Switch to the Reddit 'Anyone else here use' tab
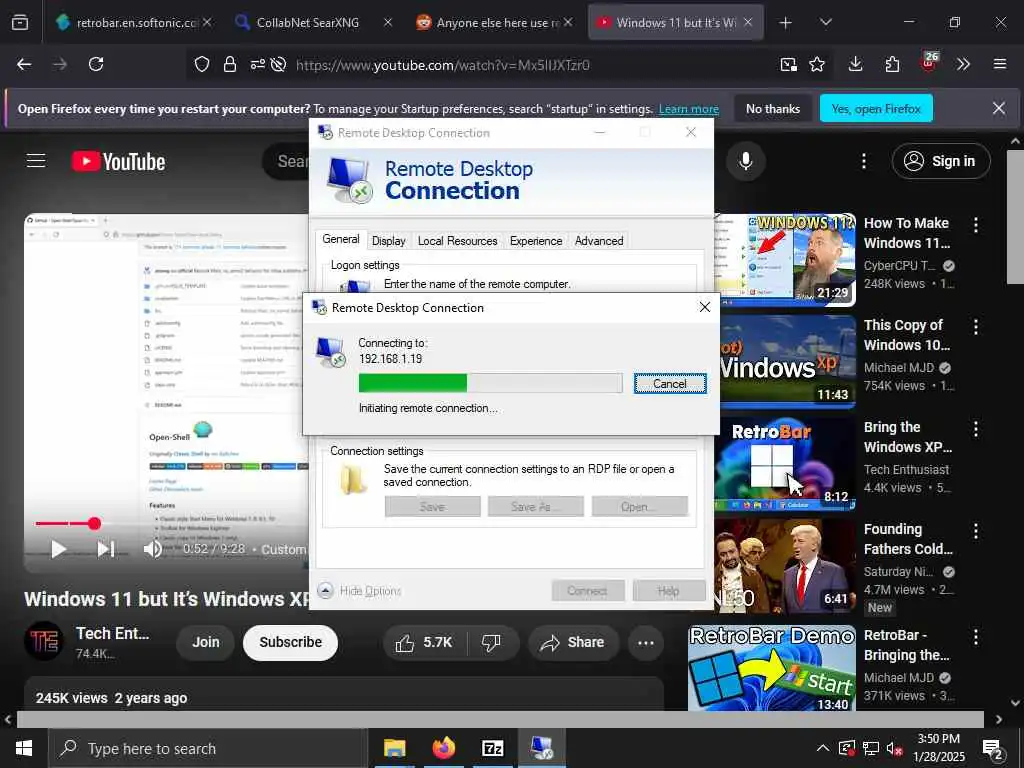Image resolution: width=1024 pixels, height=768 pixels. 494,22
